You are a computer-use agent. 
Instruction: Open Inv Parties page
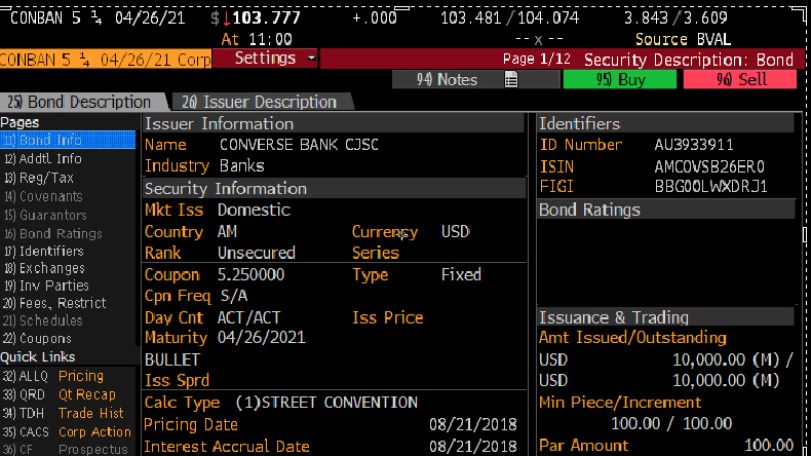[x=46, y=285]
